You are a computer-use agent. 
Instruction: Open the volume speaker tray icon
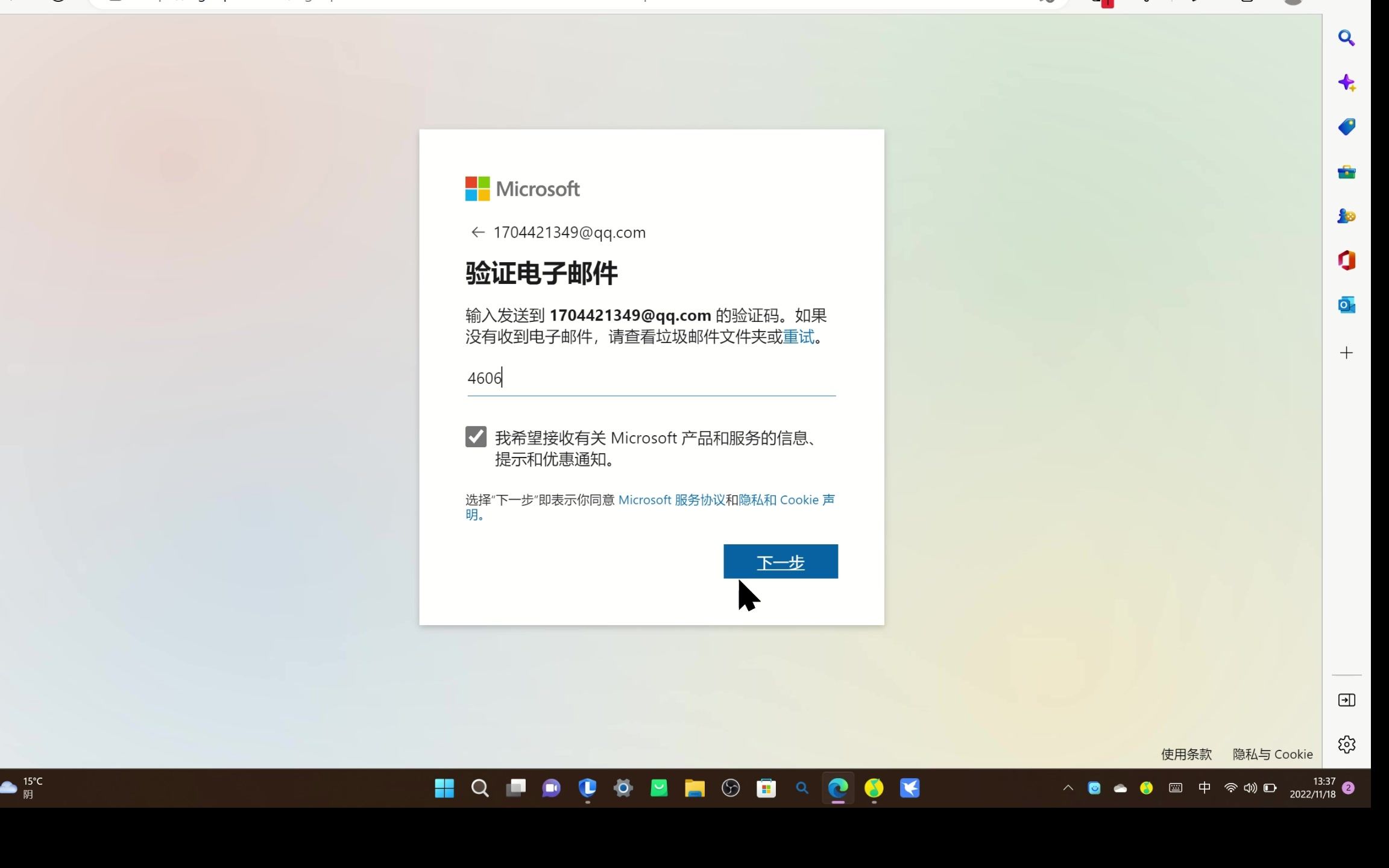coord(1250,788)
